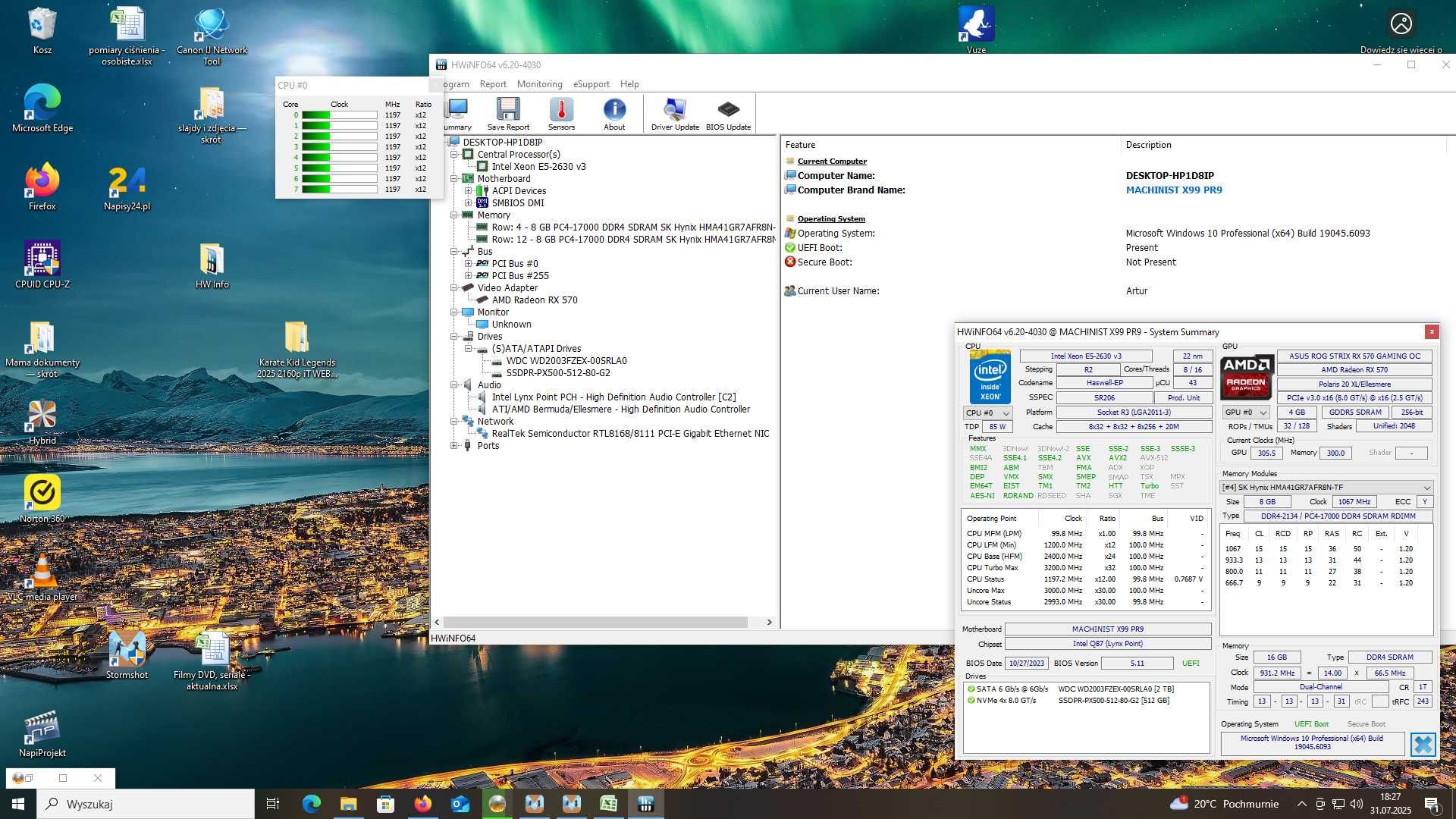Screen dimensions: 1456x819
Task: Open the Norton 360 desktop shortcut
Action: click(x=42, y=499)
